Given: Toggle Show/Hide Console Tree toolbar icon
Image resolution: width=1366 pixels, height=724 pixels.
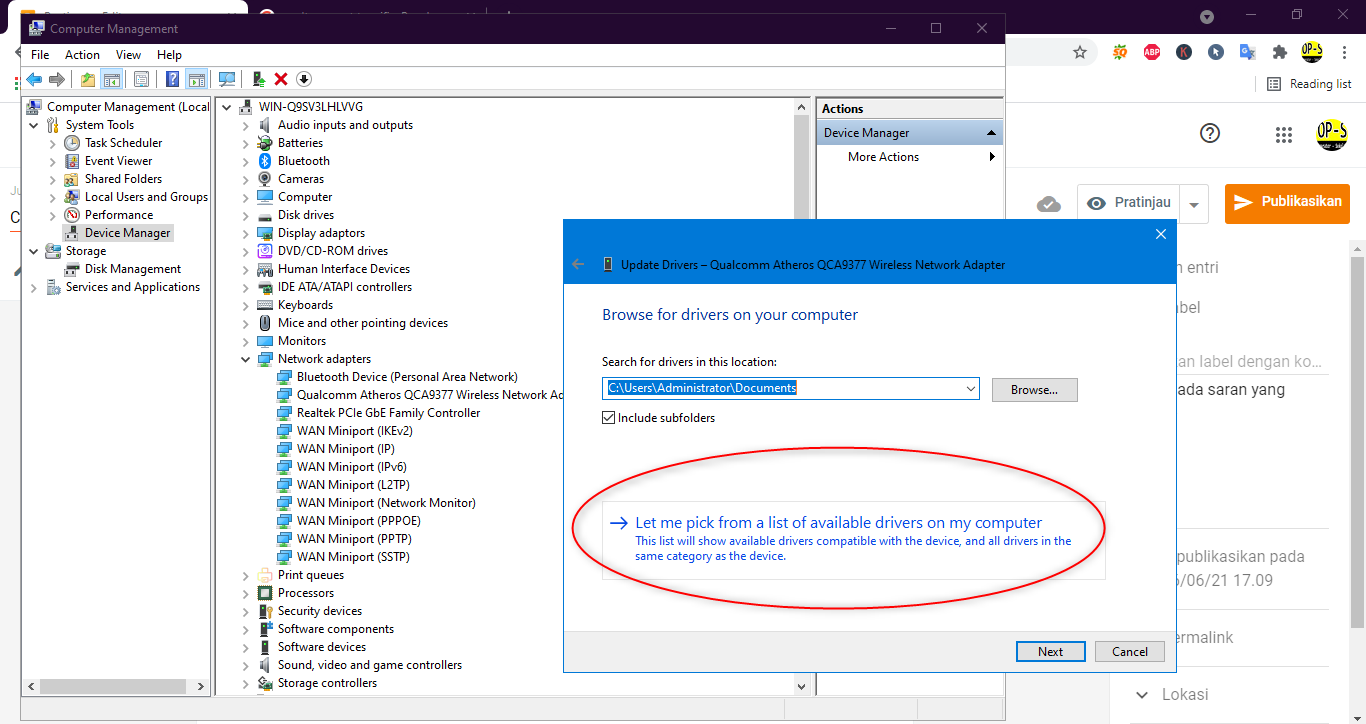Looking at the screenshot, I should (112, 79).
